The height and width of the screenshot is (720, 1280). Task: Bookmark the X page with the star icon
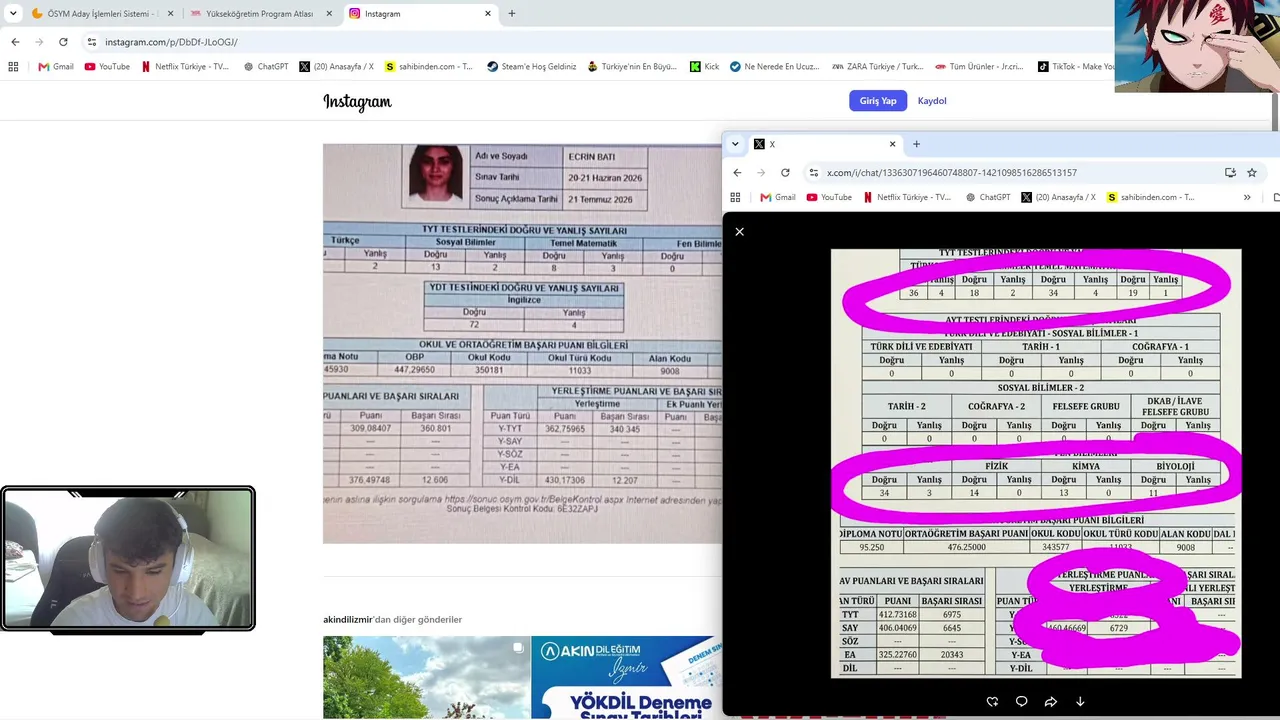pos(1251,172)
